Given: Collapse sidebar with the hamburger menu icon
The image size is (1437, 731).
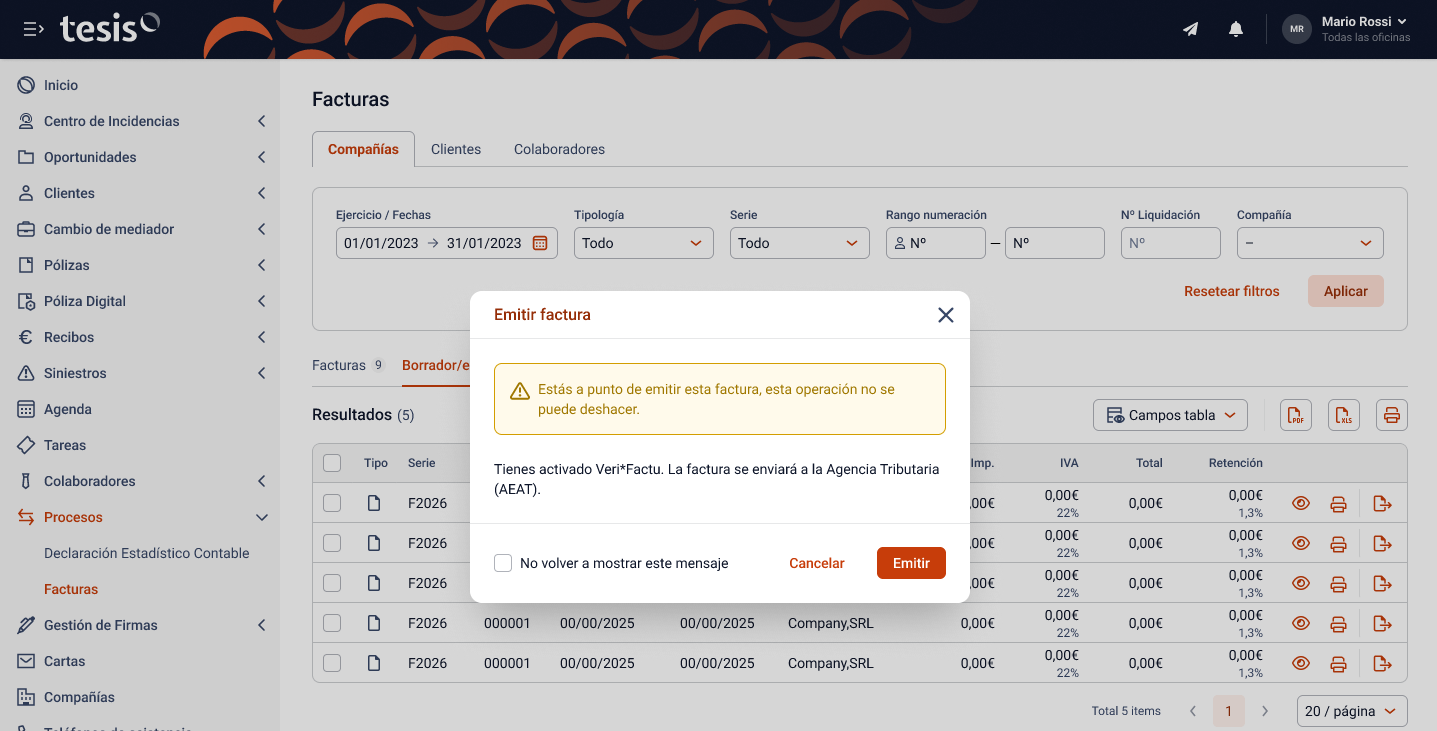Looking at the screenshot, I should (33, 29).
